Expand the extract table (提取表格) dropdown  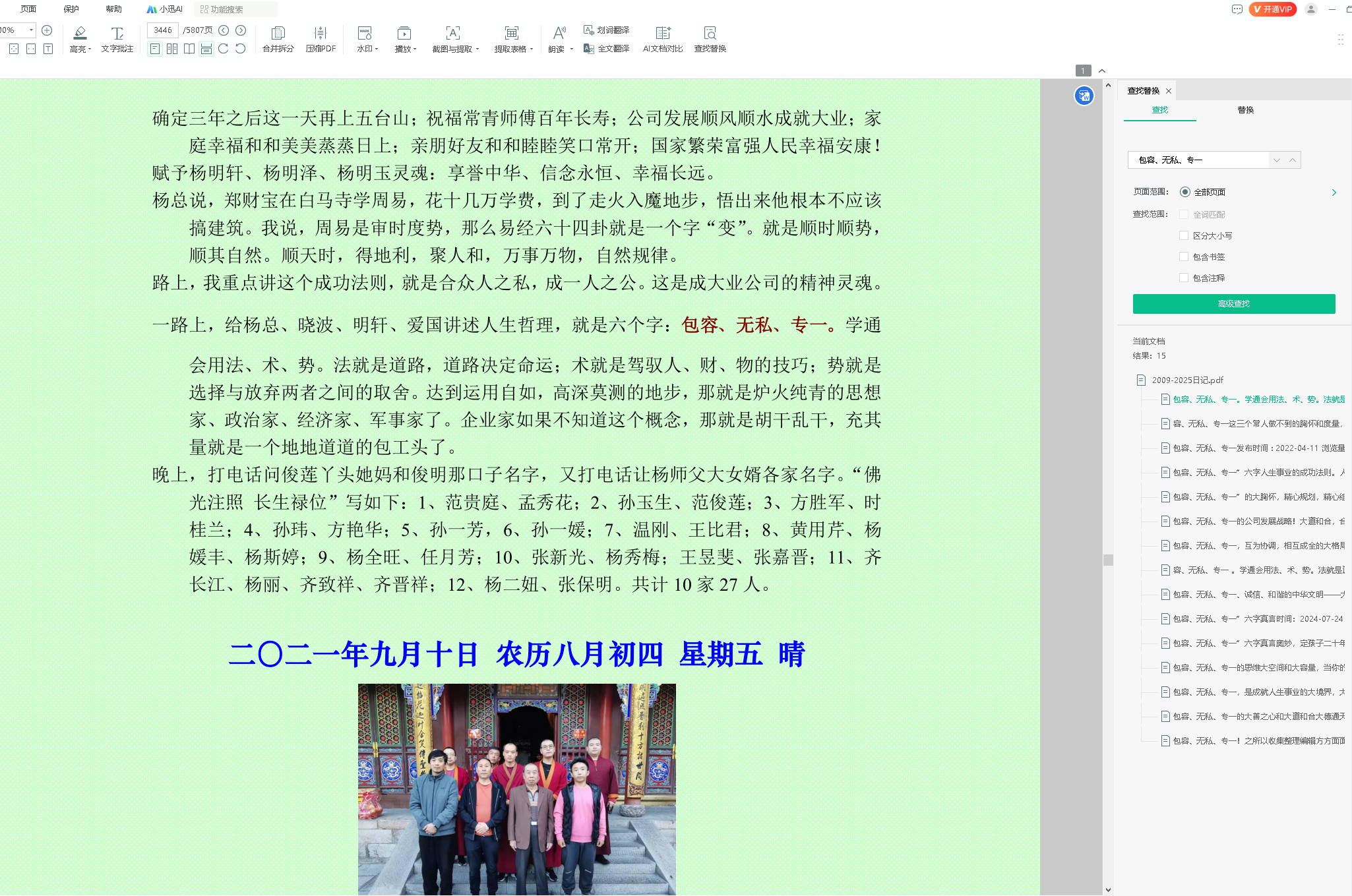[x=513, y=49]
